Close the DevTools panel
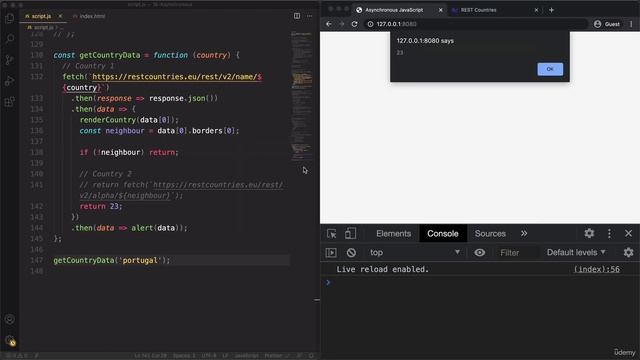Screen dimensions: 640x360 click(x=628, y=233)
